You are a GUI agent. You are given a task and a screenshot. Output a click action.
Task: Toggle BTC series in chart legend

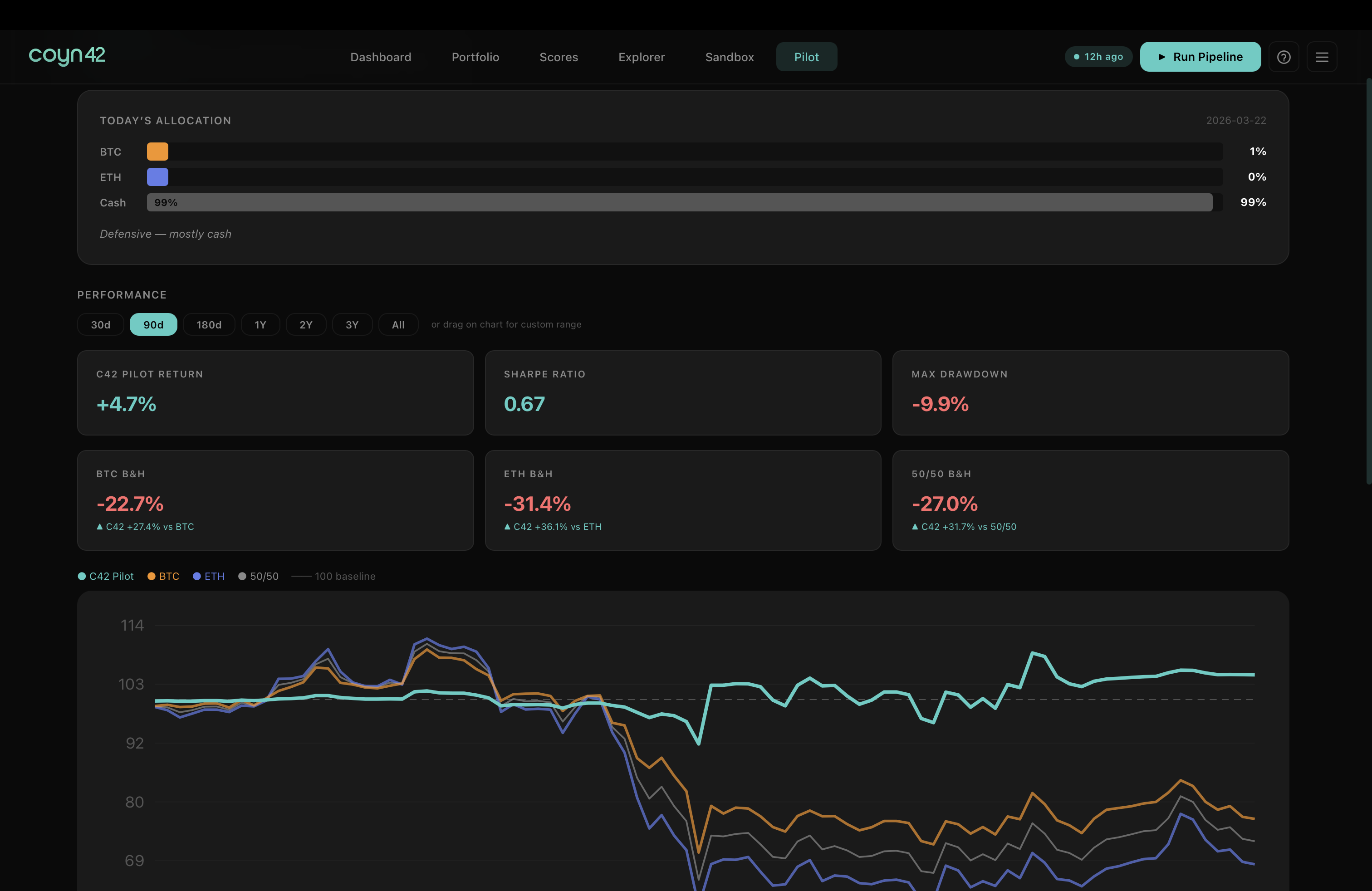click(163, 576)
